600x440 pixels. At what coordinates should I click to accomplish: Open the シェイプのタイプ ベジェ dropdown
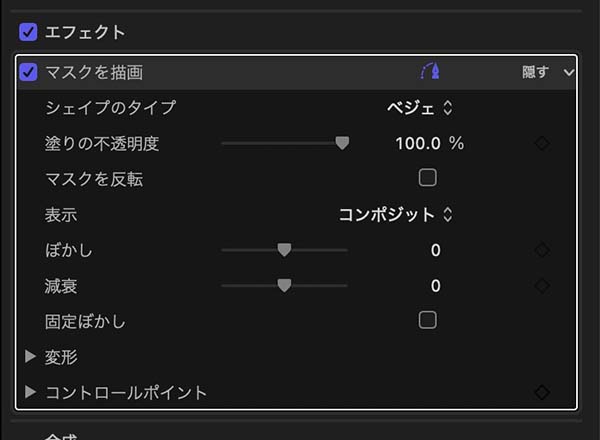420,108
